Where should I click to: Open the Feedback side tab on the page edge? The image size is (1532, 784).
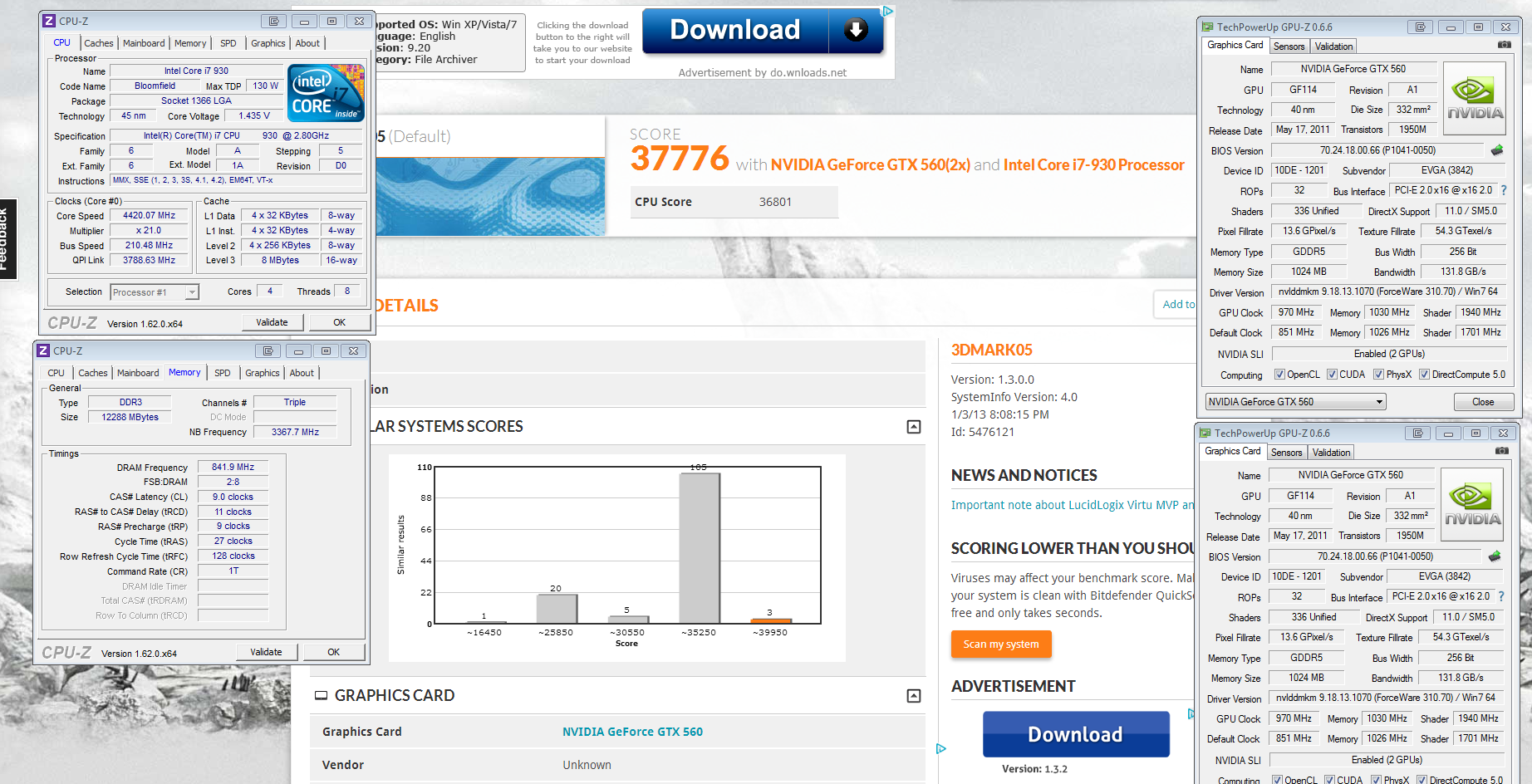click(x=7, y=239)
